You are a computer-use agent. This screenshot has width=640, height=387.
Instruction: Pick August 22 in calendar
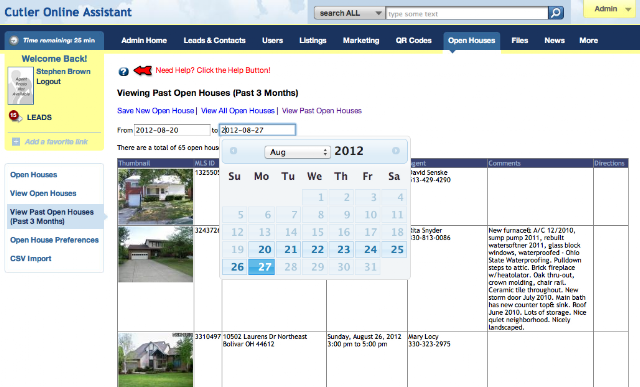(315, 249)
